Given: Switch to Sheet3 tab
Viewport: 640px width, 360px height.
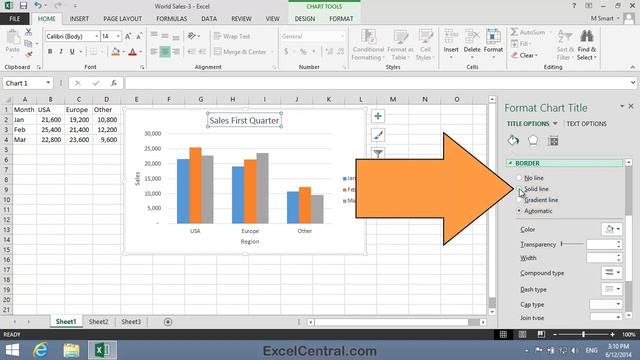Looking at the screenshot, I should coord(131,322).
